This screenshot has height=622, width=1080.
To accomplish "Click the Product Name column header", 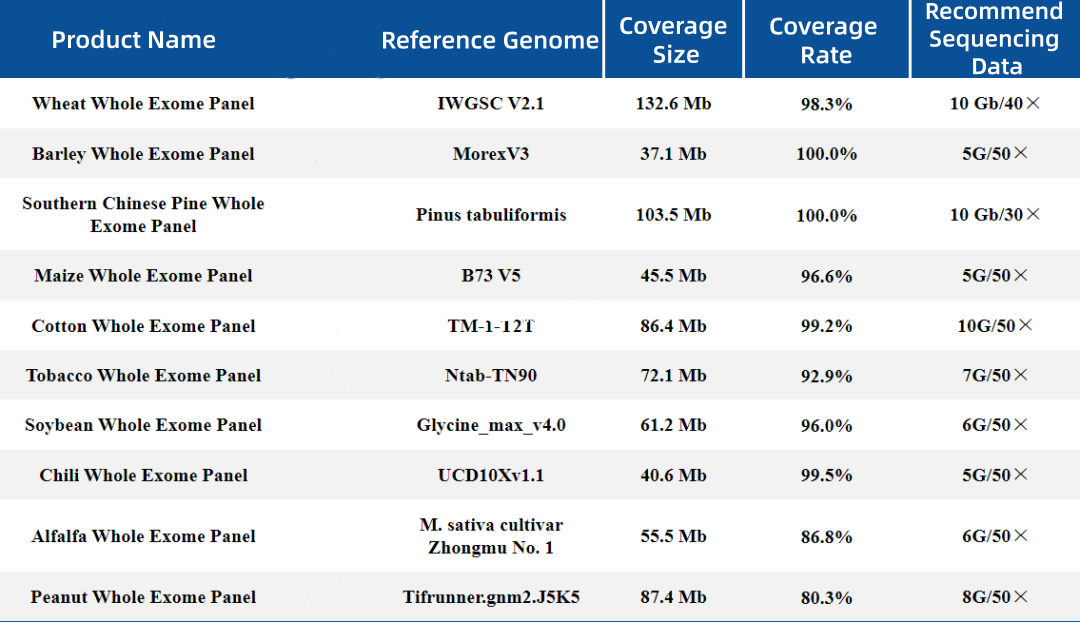I will [x=133, y=40].
